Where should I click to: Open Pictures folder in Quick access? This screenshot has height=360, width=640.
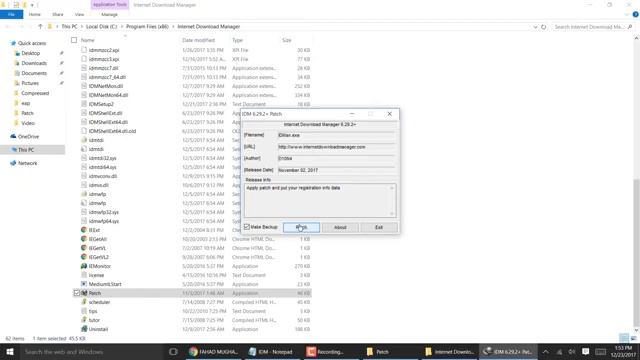coord(30,83)
